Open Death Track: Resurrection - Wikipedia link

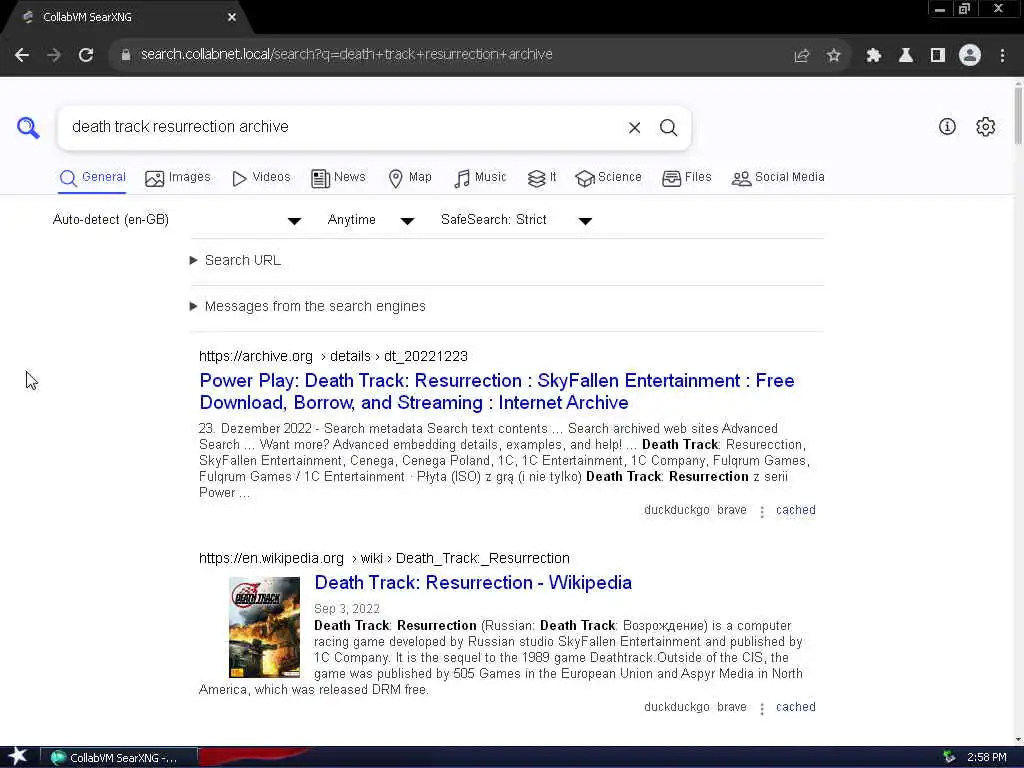pyautogui.click(x=473, y=583)
